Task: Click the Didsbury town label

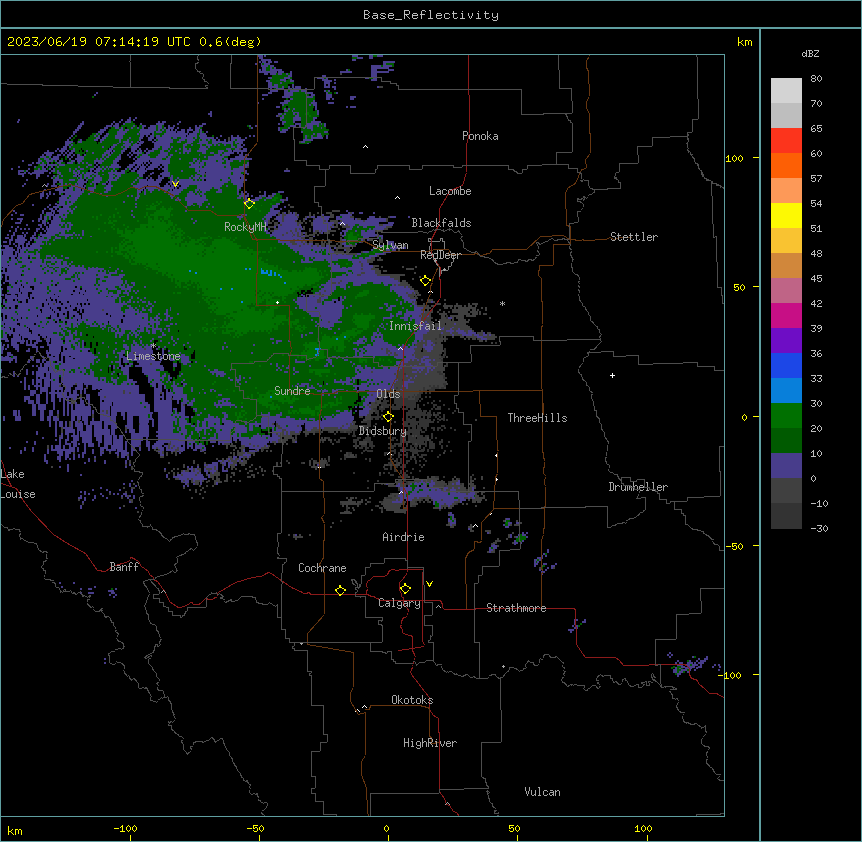Action: [x=383, y=431]
